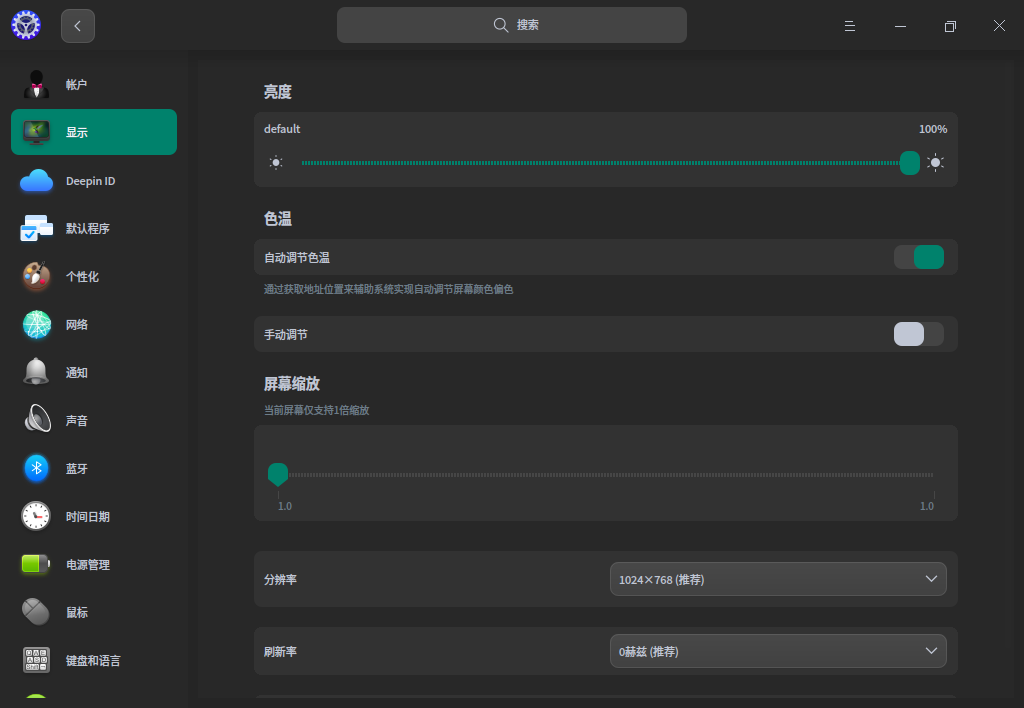Click the right end of the 屏幕缩放 slider track
This screenshot has width=1024, height=708.
932,475
